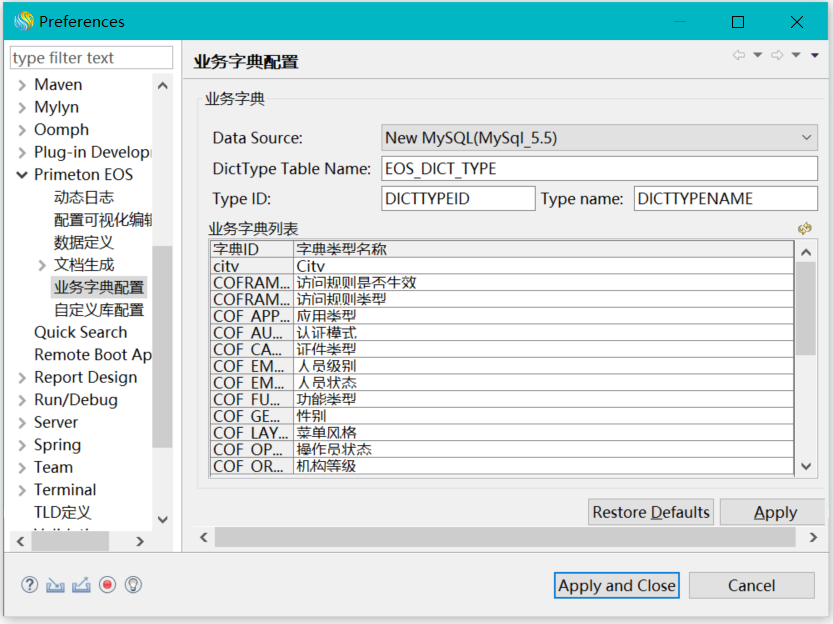This screenshot has height=624, width=833.
Task: Click the refresh dictionary list icon
Action: click(804, 229)
